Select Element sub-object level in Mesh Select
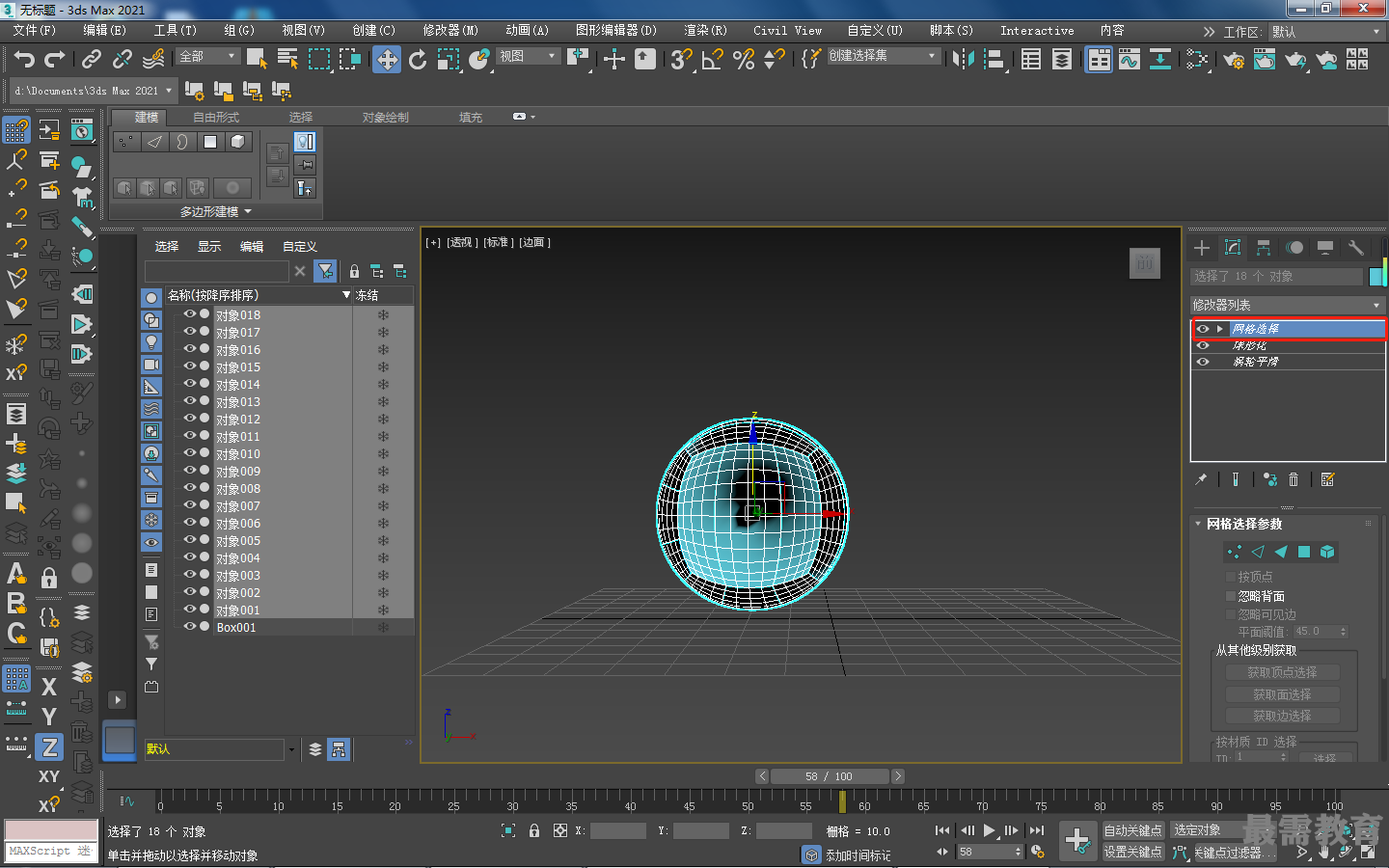Screen dimensions: 1389x868 pyautogui.click(x=1327, y=552)
